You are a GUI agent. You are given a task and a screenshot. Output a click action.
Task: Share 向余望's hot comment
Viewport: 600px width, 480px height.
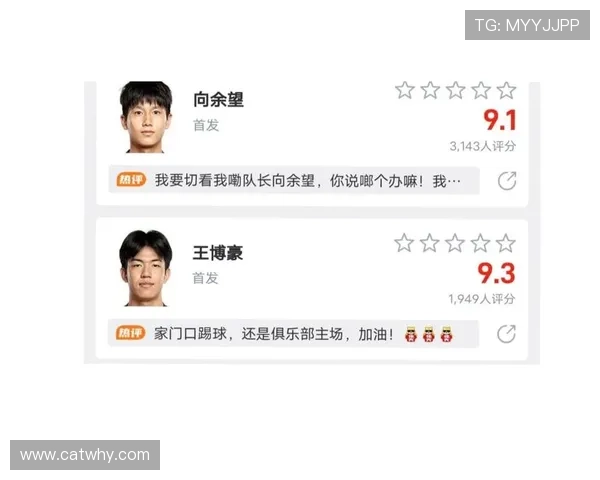click(507, 181)
